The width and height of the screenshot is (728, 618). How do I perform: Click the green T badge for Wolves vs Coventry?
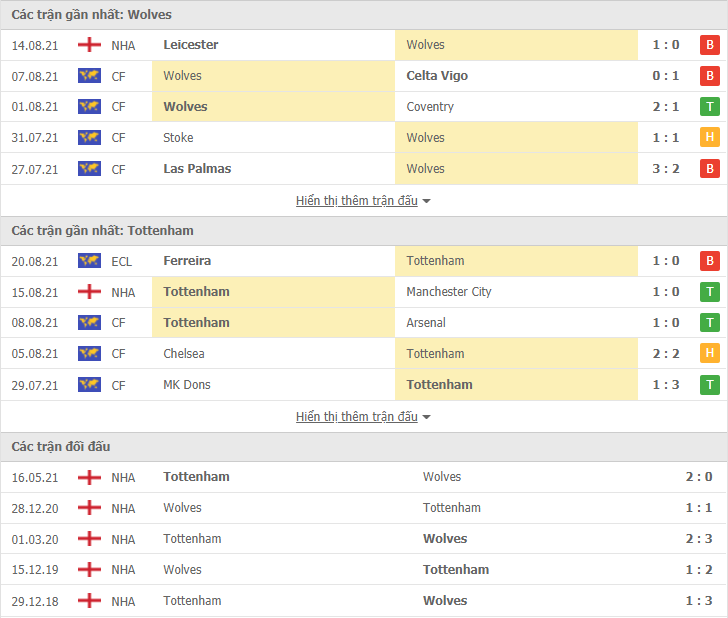click(709, 107)
